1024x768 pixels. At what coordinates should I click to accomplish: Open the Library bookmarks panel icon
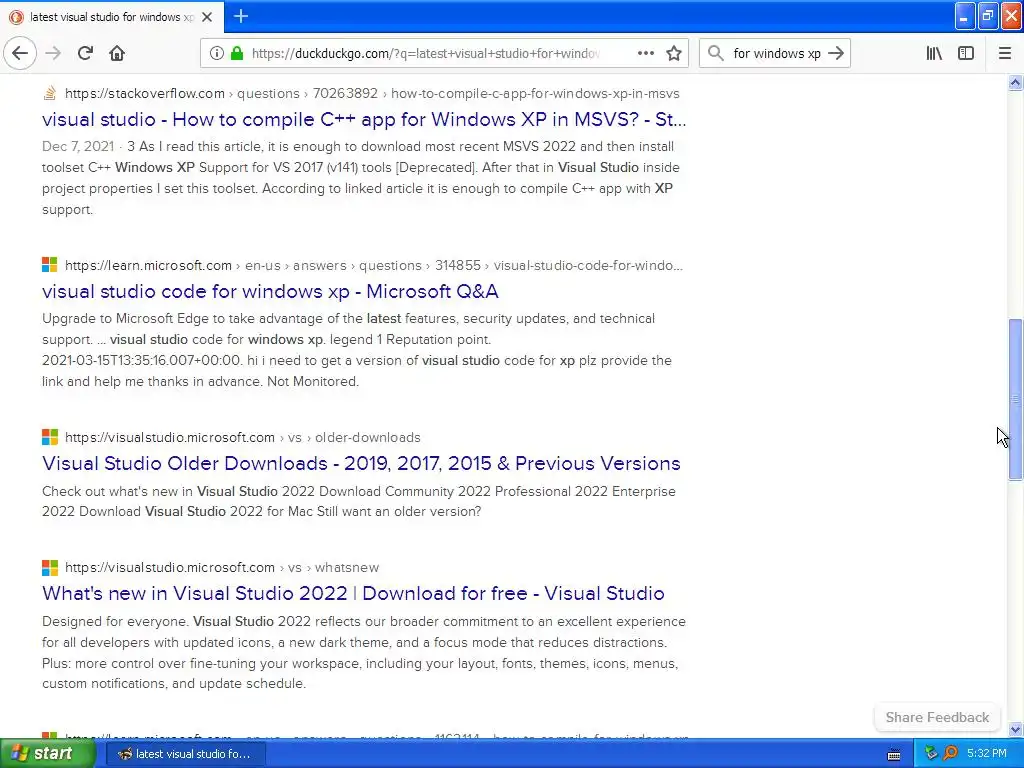(934, 53)
